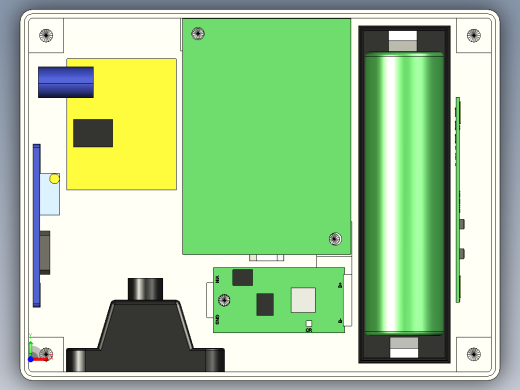Click the tiny white pad labeled OR
The image size is (520, 390).
click(x=309, y=323)
